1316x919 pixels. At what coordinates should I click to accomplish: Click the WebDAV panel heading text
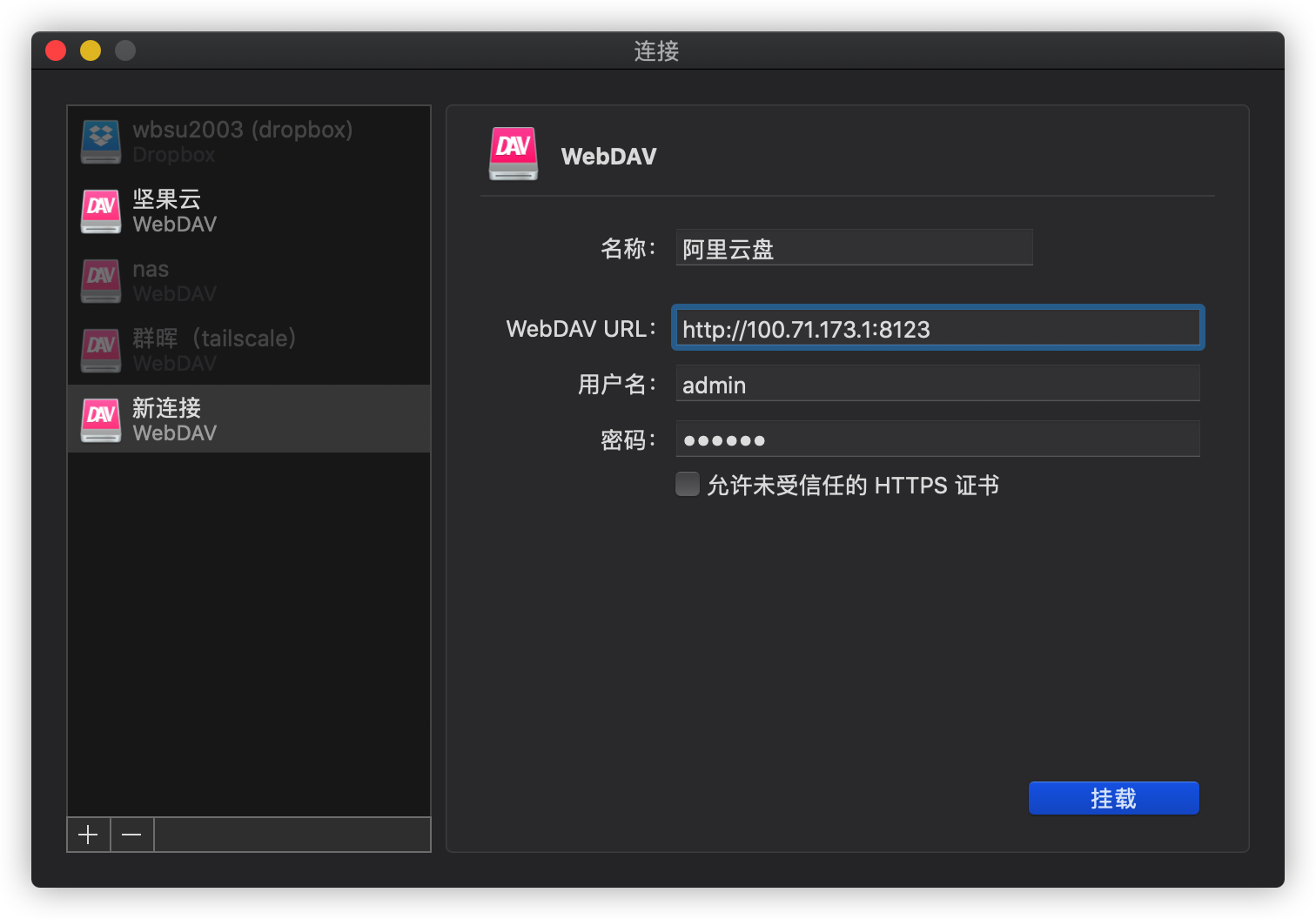click(609, 157)
